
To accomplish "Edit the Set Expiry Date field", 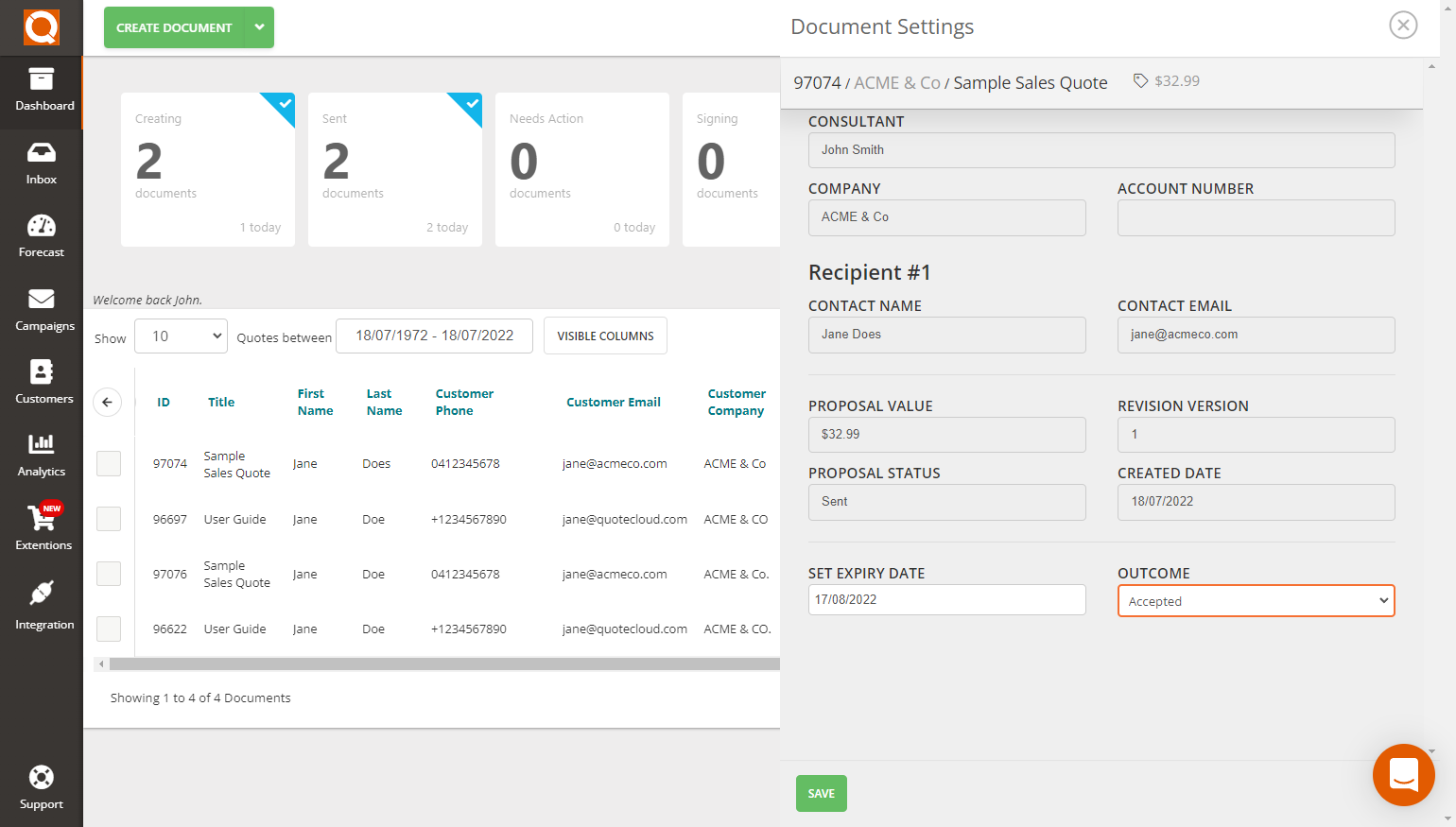I will pyautogui.click(x=946, y=599).
